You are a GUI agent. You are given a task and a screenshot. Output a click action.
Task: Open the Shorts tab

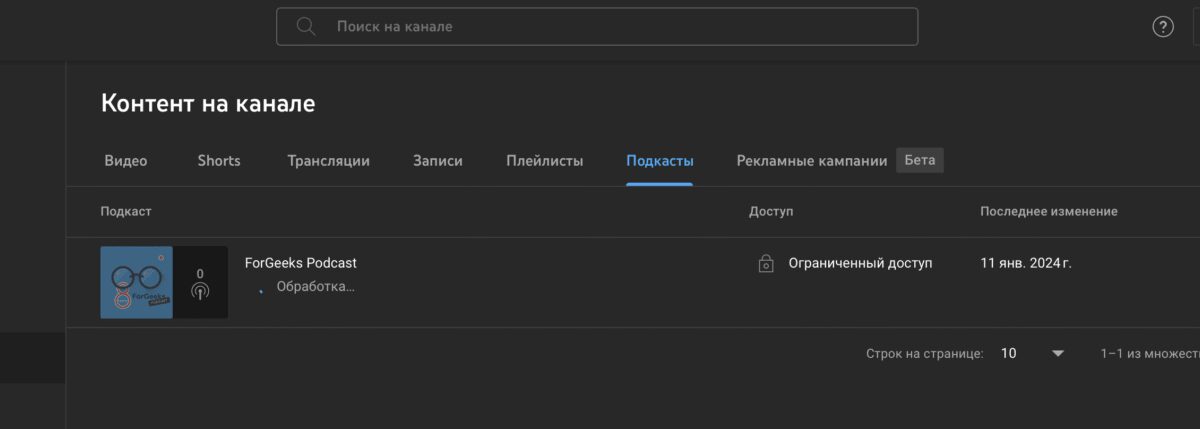coord(219,161)
